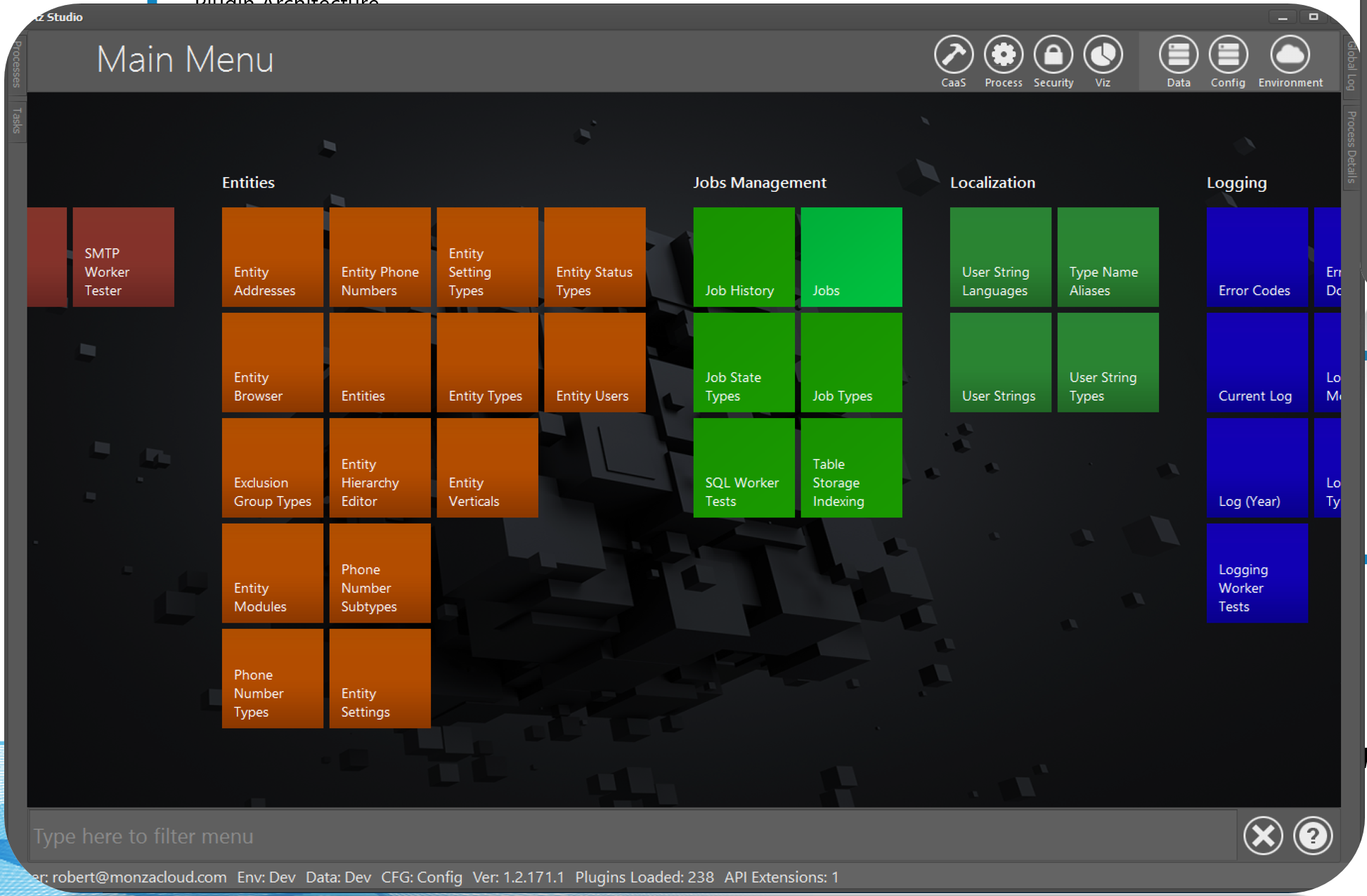
Task: Expand the Tasks side panel tab
Action: pyautogui.click(x=17, y=121)
